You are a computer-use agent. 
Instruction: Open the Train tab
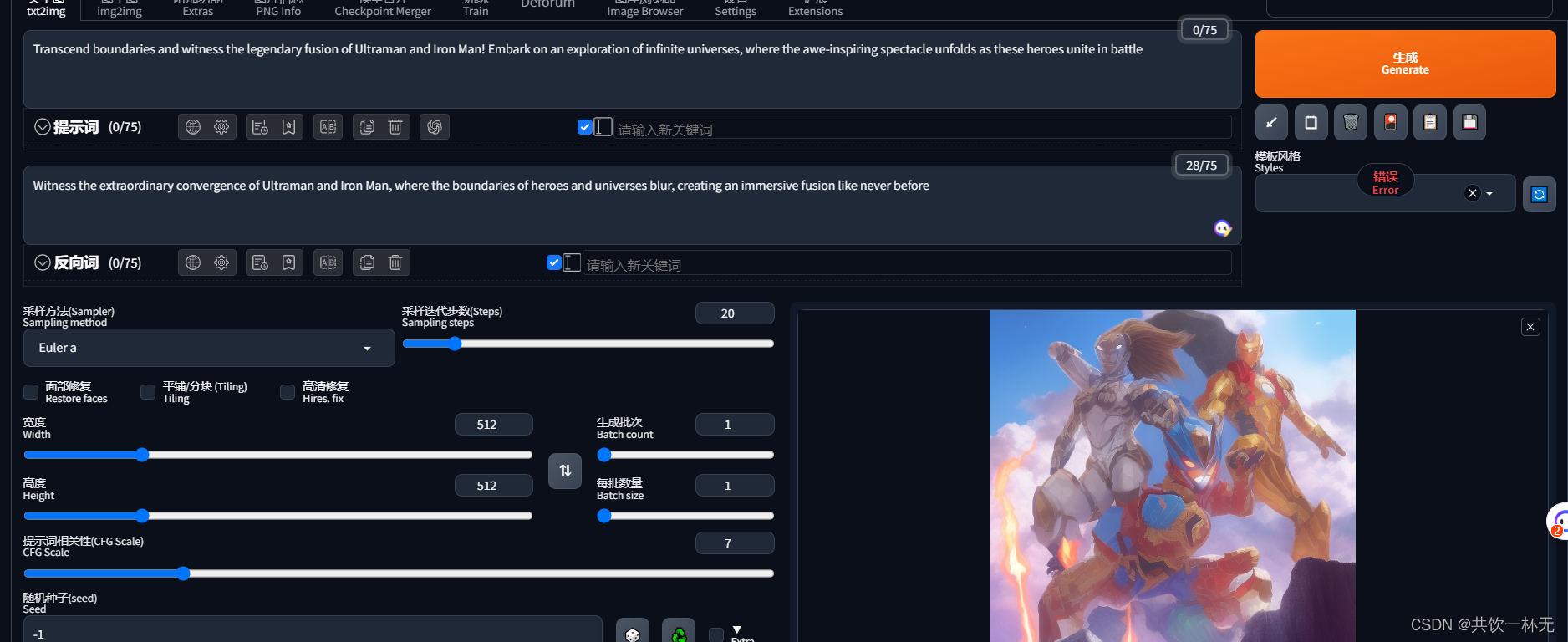(476, 8)
